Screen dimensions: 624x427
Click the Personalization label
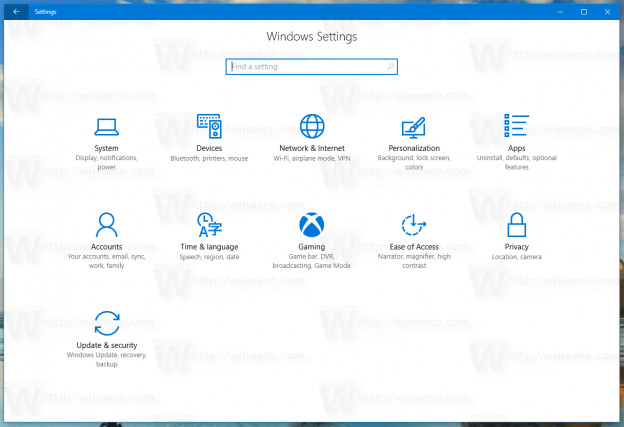click(414, 148)
